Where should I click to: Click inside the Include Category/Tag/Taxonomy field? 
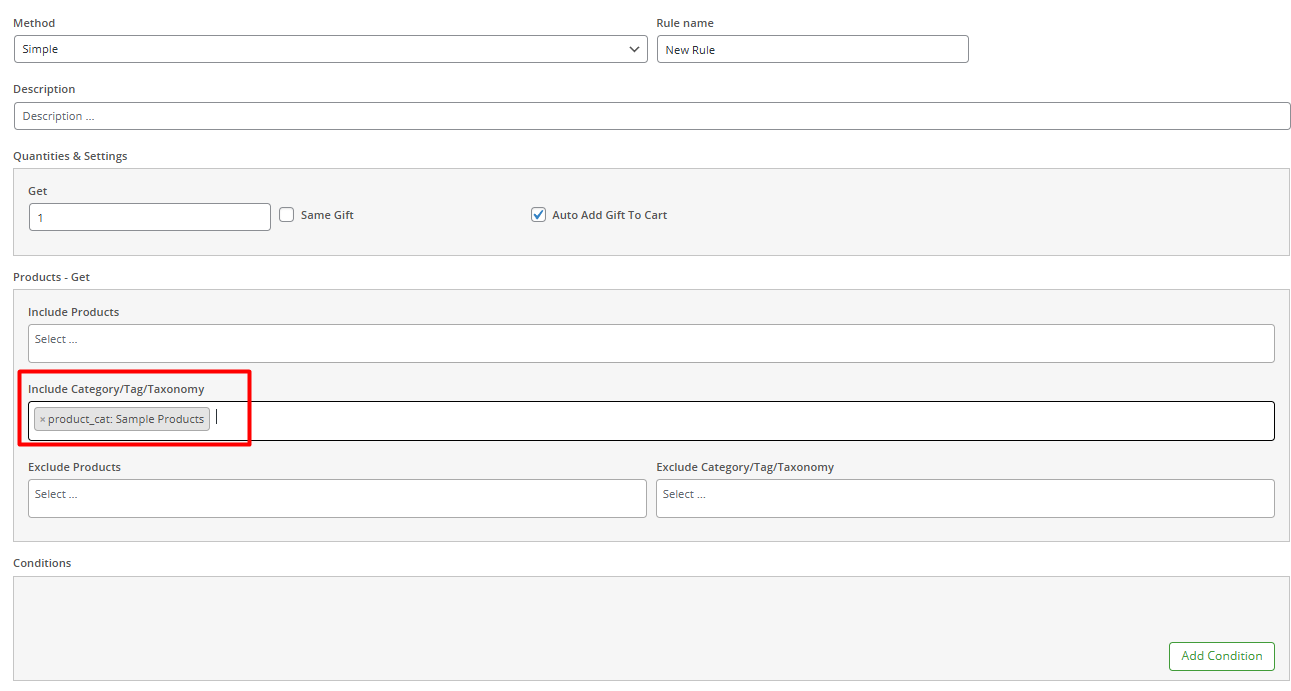(x=740, y=421)
